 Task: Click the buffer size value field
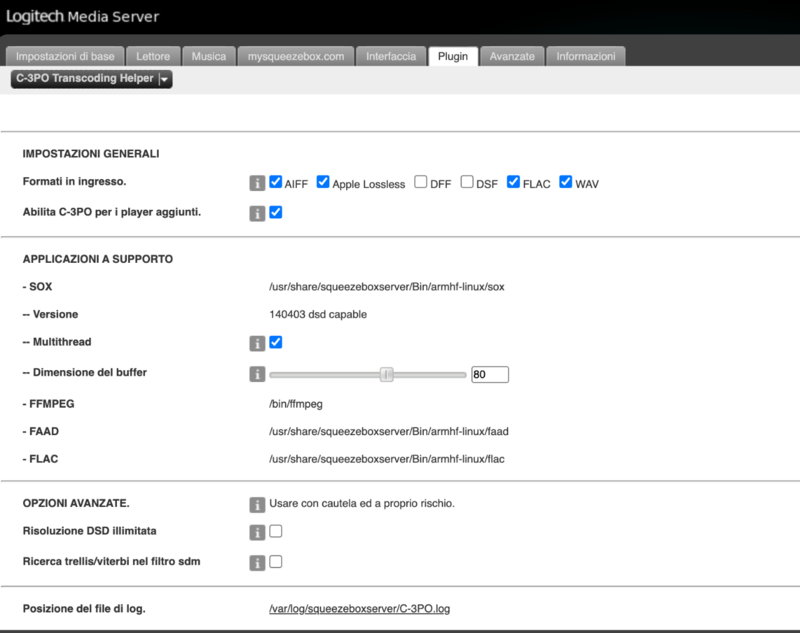click(490, 374)
